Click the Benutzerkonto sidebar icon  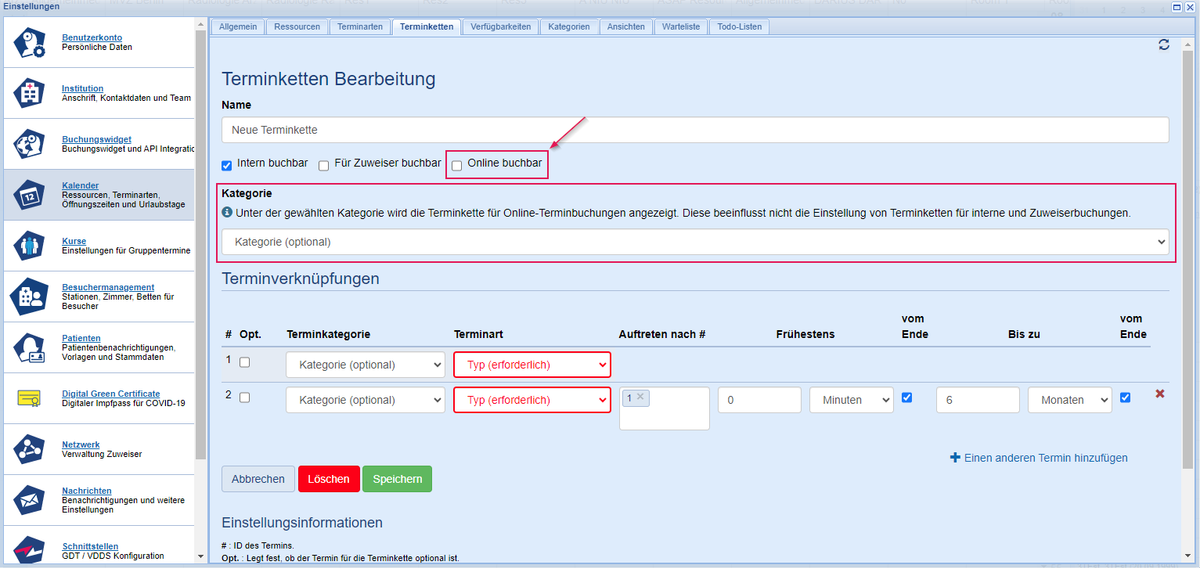pyautogui.click(x=29, y=42)
